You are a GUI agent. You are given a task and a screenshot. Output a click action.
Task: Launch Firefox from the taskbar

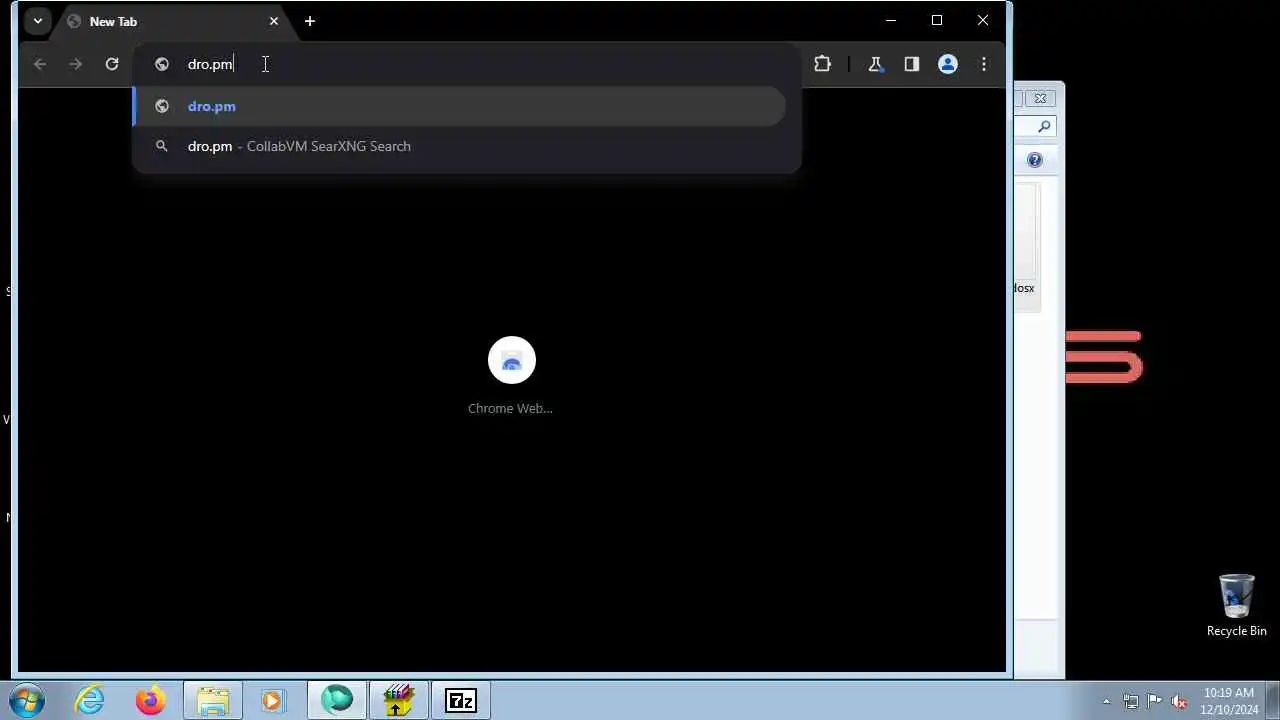tap(151, 701)
